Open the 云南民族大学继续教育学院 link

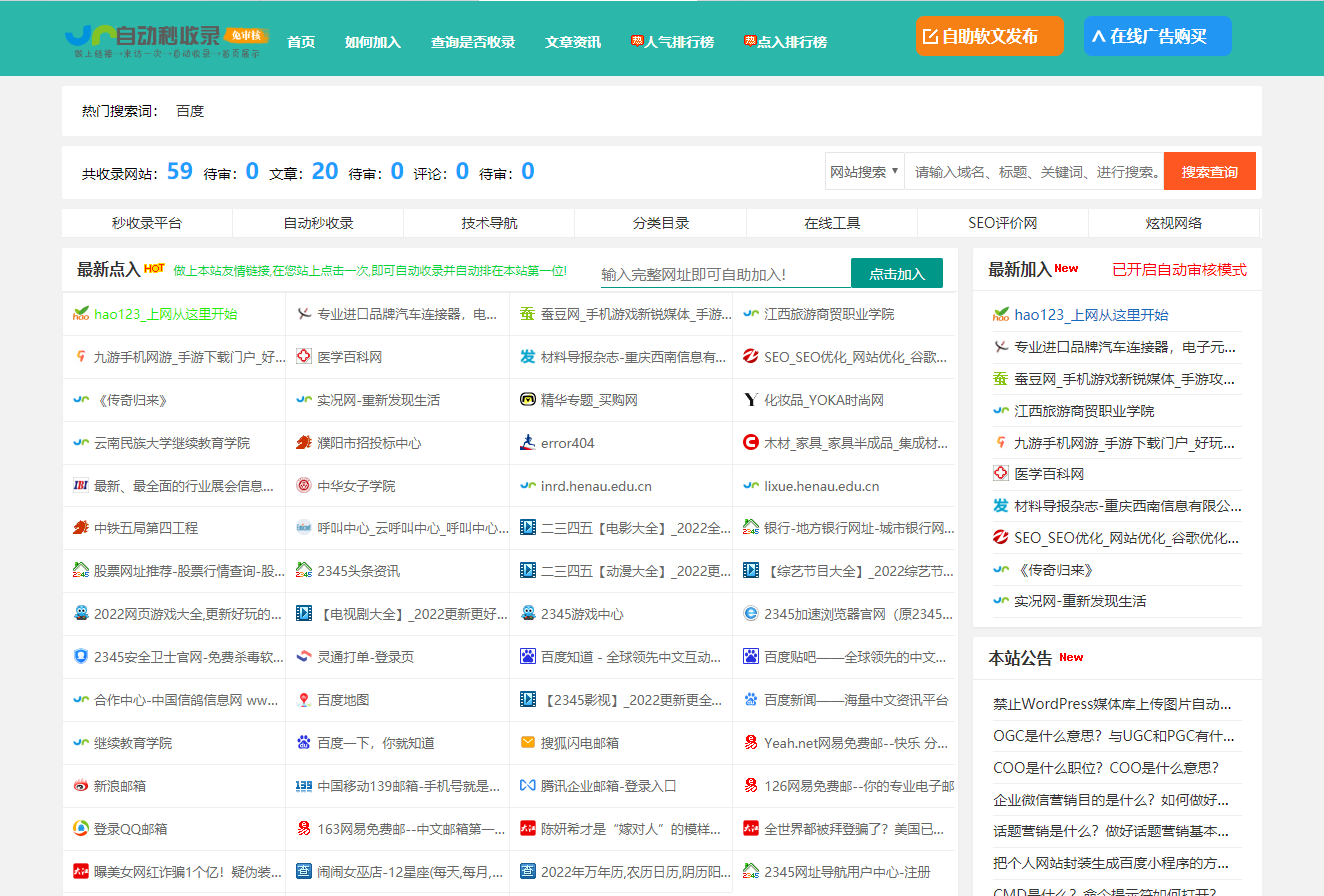click(x=172, y=443)
